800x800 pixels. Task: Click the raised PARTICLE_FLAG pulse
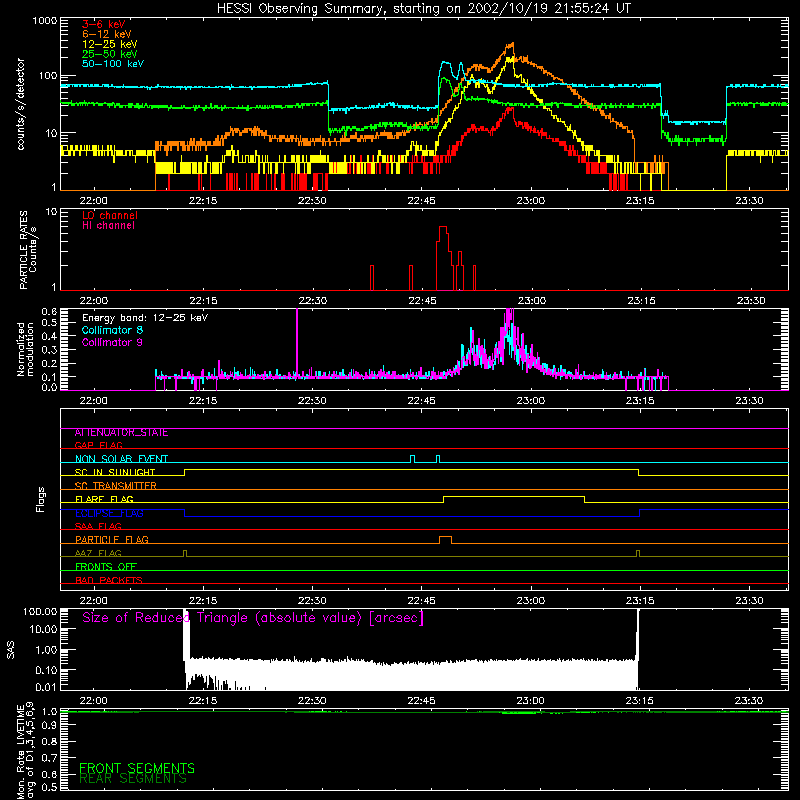click(445, 537)
